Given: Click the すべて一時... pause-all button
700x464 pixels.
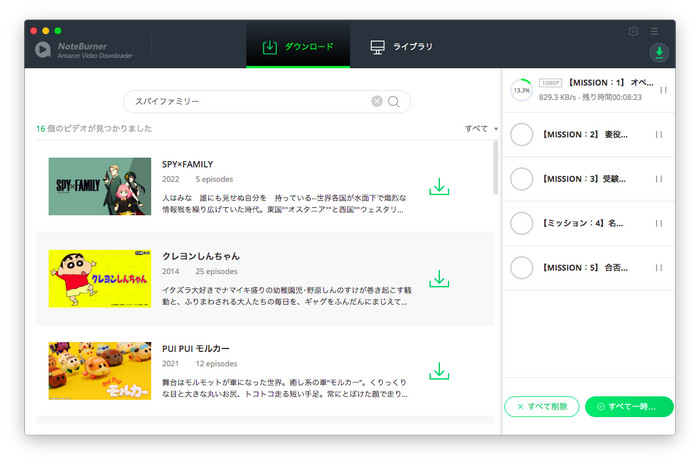Looking at the screenshot, I should (x=629, y=406).
